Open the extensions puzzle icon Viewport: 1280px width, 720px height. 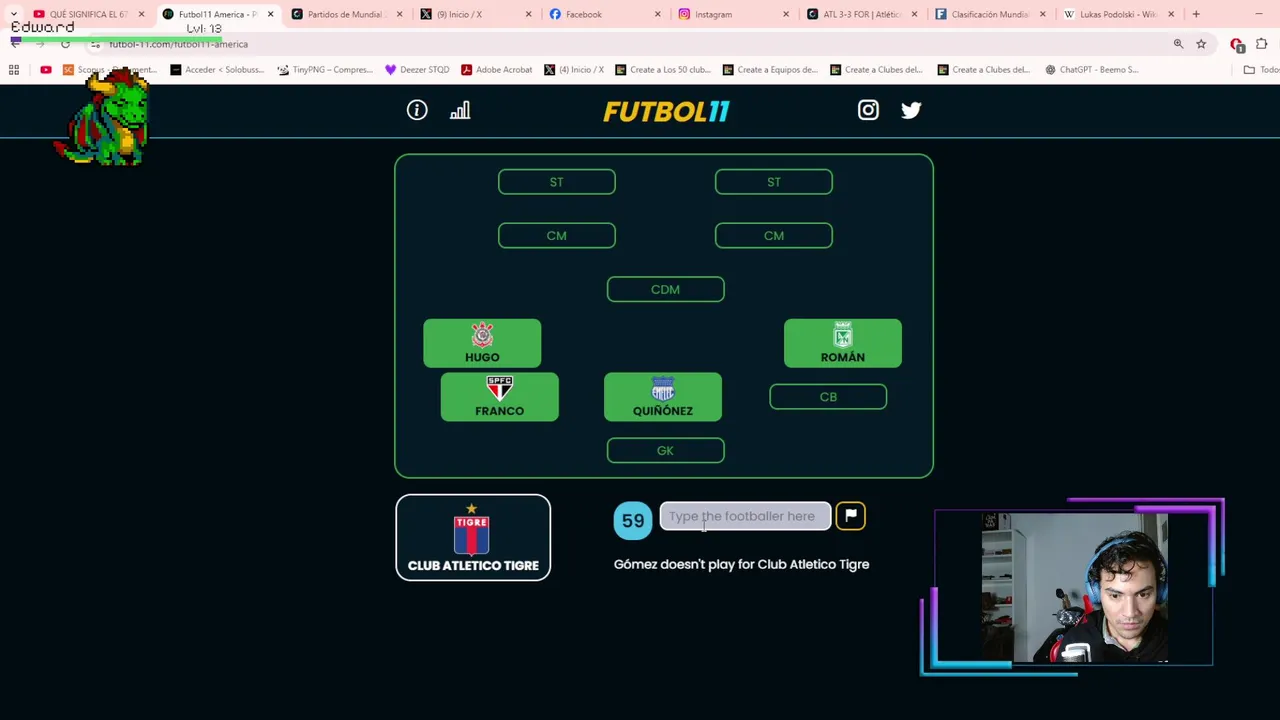pos(1262,44)
